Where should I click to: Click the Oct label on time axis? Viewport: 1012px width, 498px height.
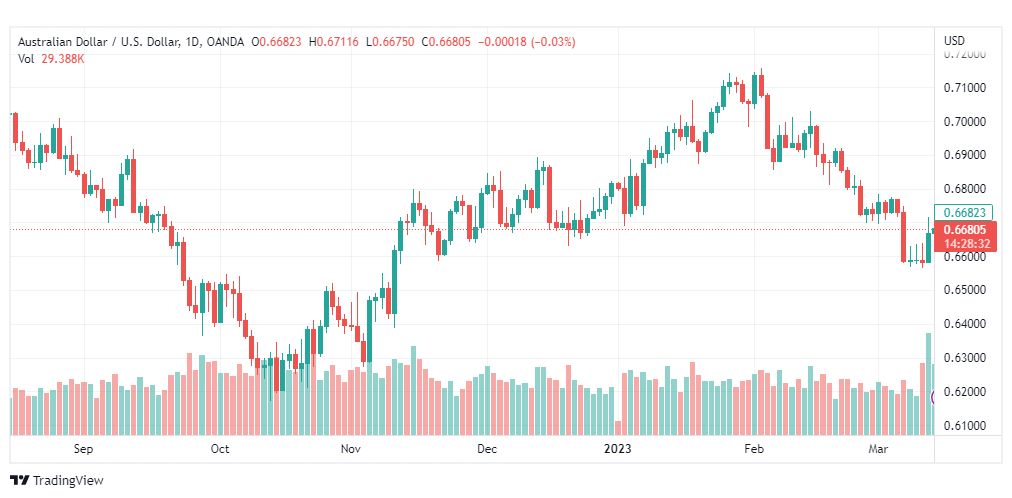tap(220, 449)
